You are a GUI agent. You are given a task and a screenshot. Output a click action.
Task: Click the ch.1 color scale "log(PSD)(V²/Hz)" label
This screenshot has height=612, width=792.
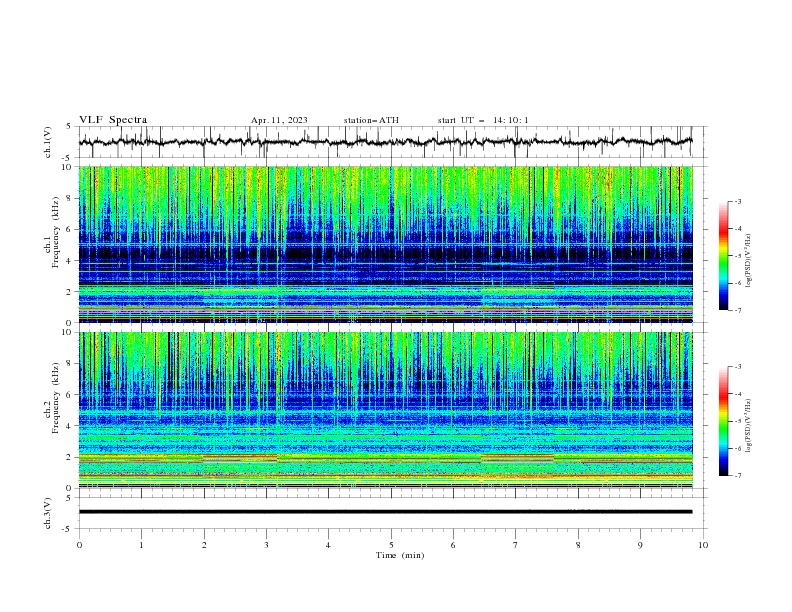[x=749, y=261]
